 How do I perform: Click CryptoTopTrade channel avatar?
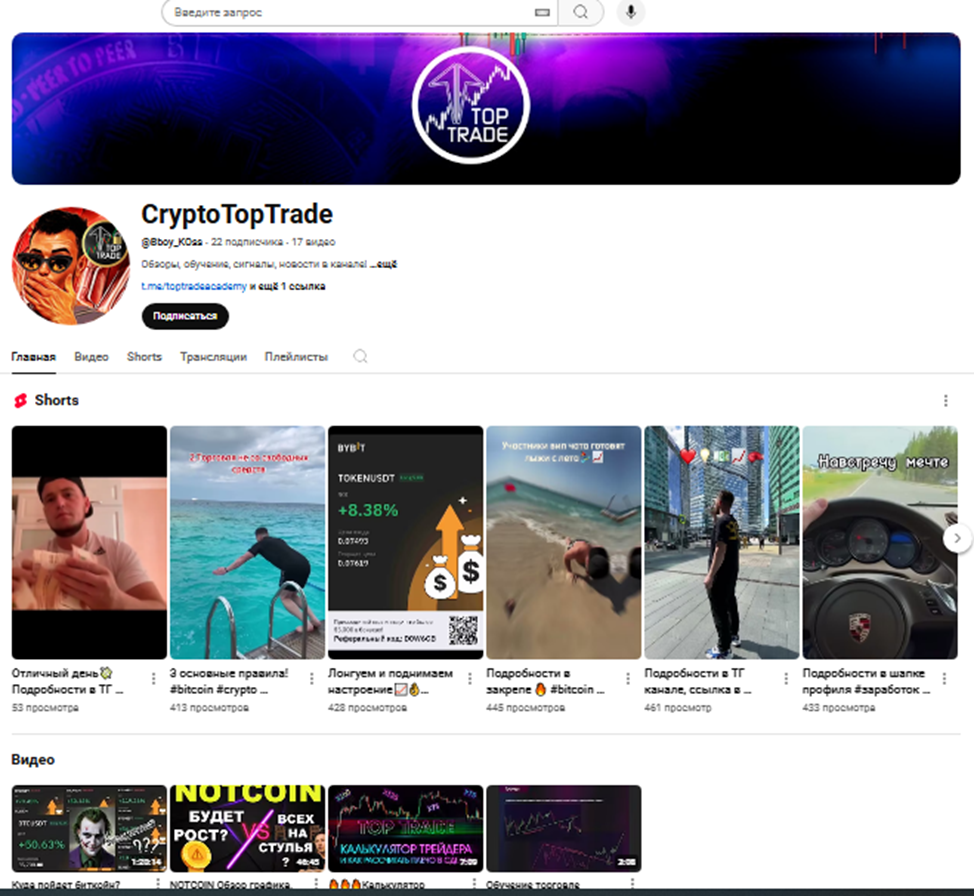point(71,266)
